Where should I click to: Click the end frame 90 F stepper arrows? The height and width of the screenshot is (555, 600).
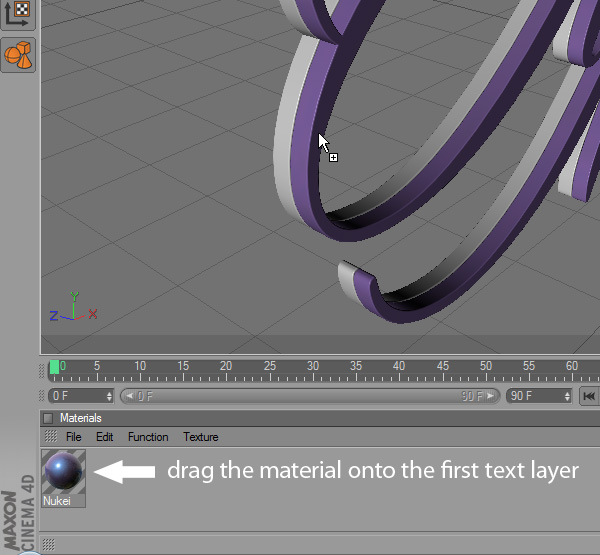[568, 396]
